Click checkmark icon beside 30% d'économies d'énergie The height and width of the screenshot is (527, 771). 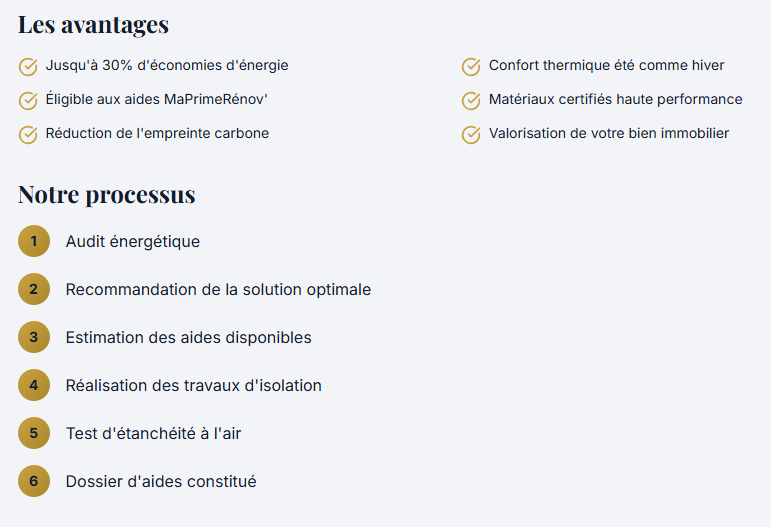[x=28, y=67]
